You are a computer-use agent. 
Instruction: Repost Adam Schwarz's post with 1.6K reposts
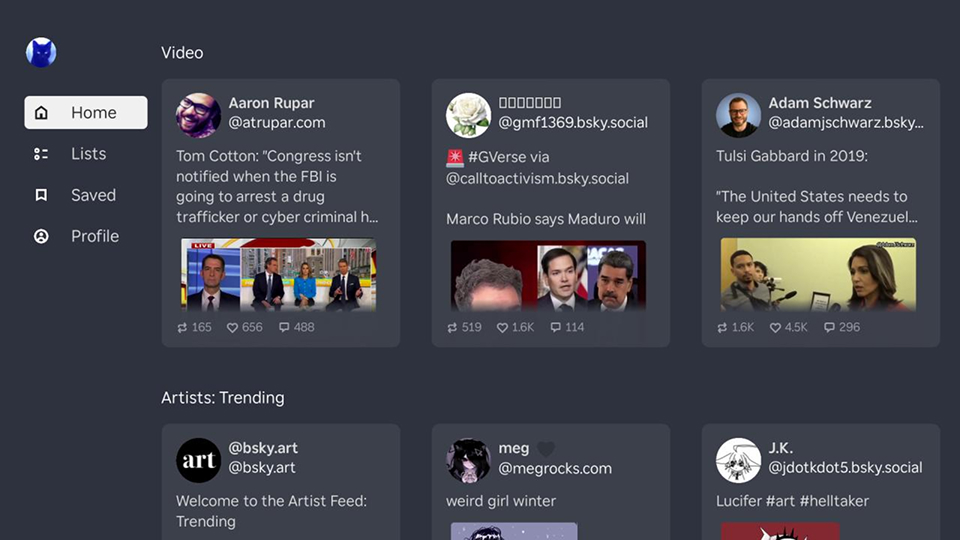tap(735, 327)
